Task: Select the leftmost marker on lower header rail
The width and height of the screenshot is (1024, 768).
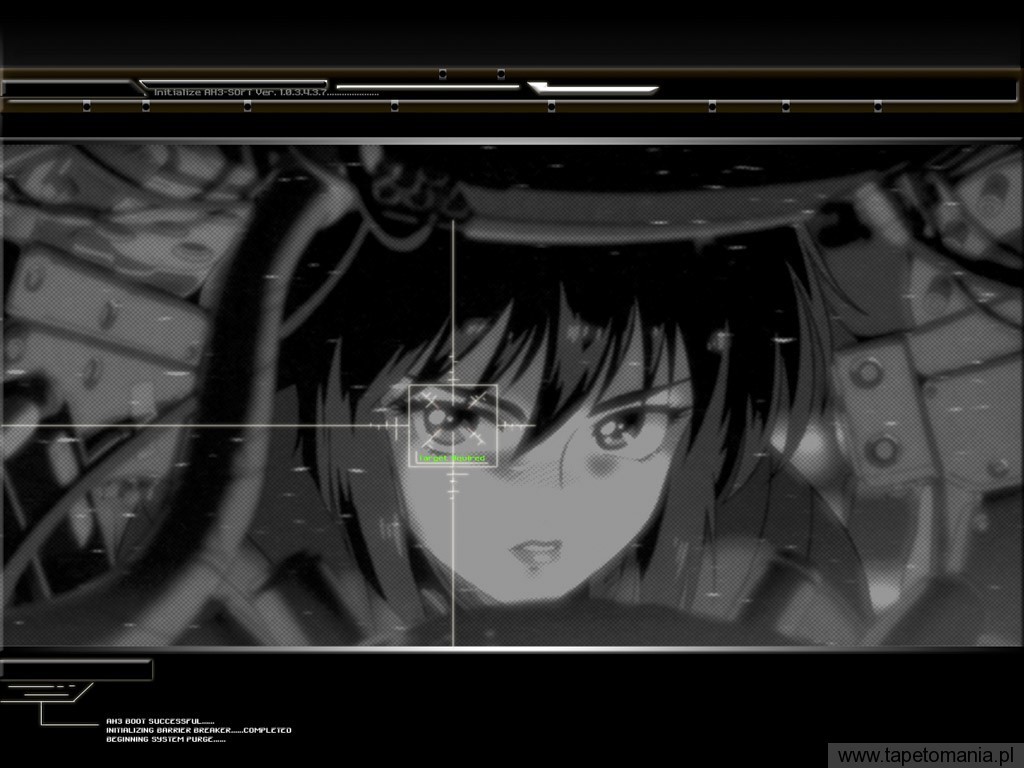Action: point(86,106)
